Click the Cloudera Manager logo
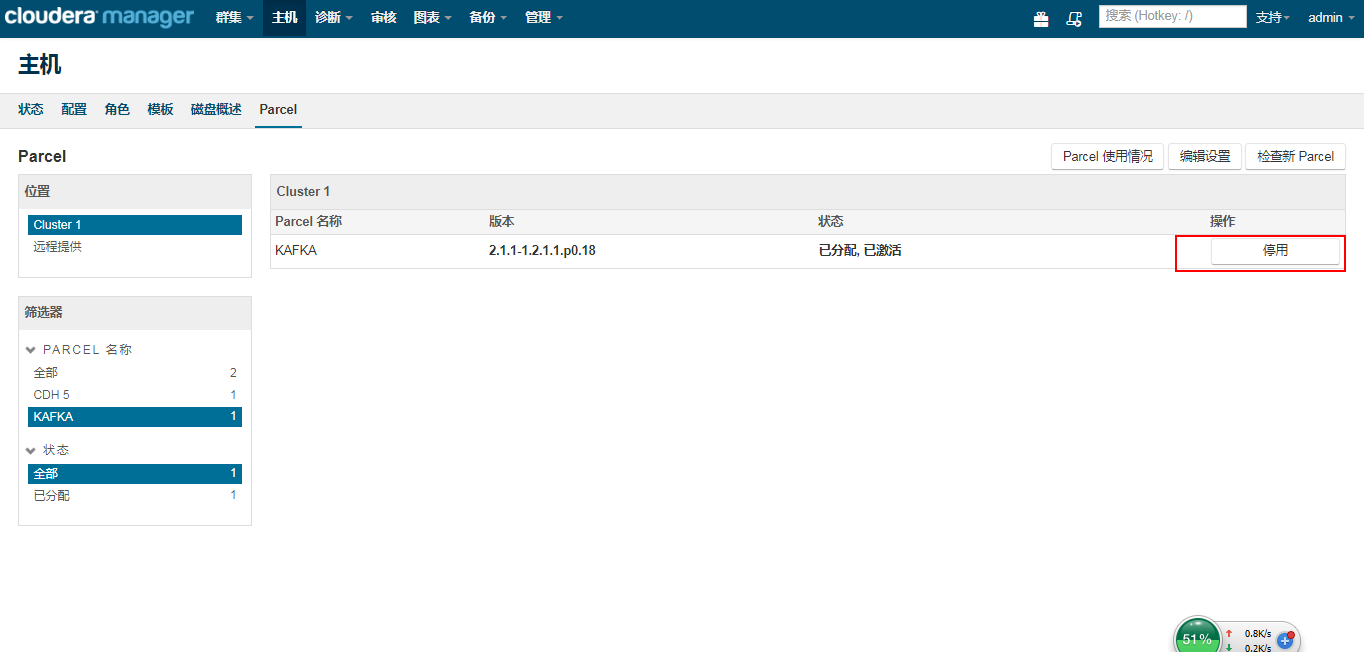1364x652 pixels. [x=99, y=17]
